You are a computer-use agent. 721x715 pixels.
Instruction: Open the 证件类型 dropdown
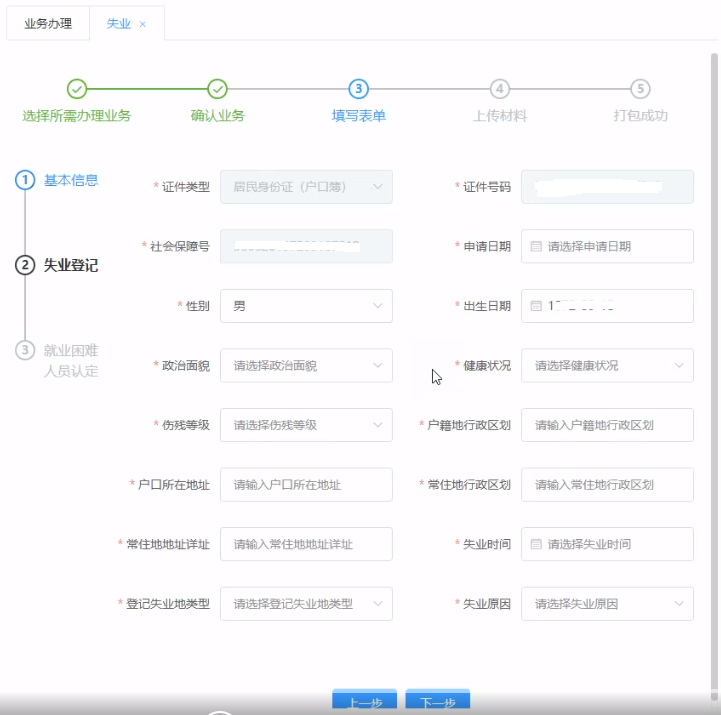click(x=306, y=187)
